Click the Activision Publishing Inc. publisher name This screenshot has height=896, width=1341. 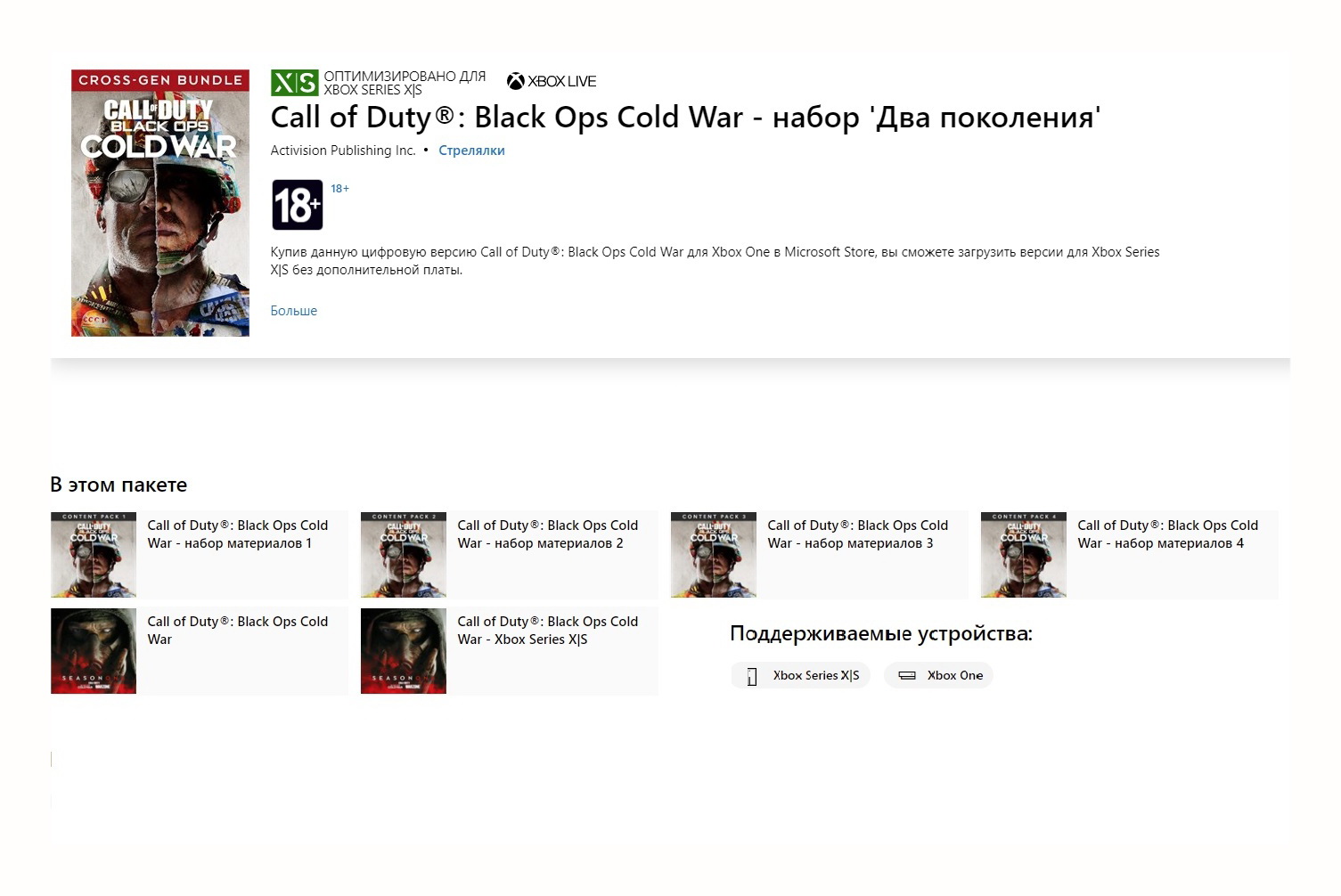click(x=343, y=151)
